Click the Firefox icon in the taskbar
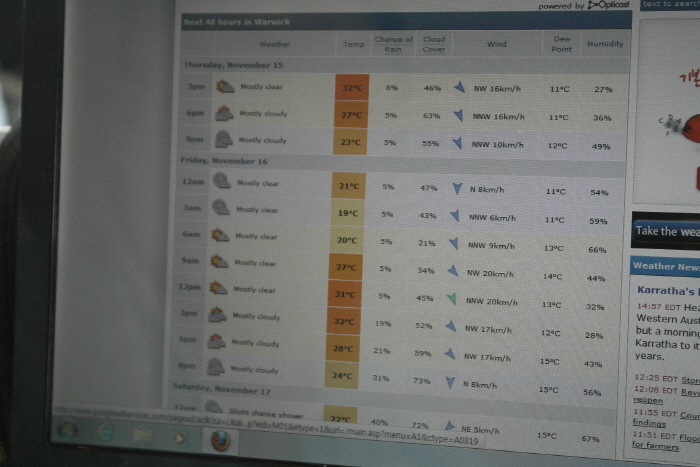This screenshot has height=467, width=700. (x=221, y=439)
